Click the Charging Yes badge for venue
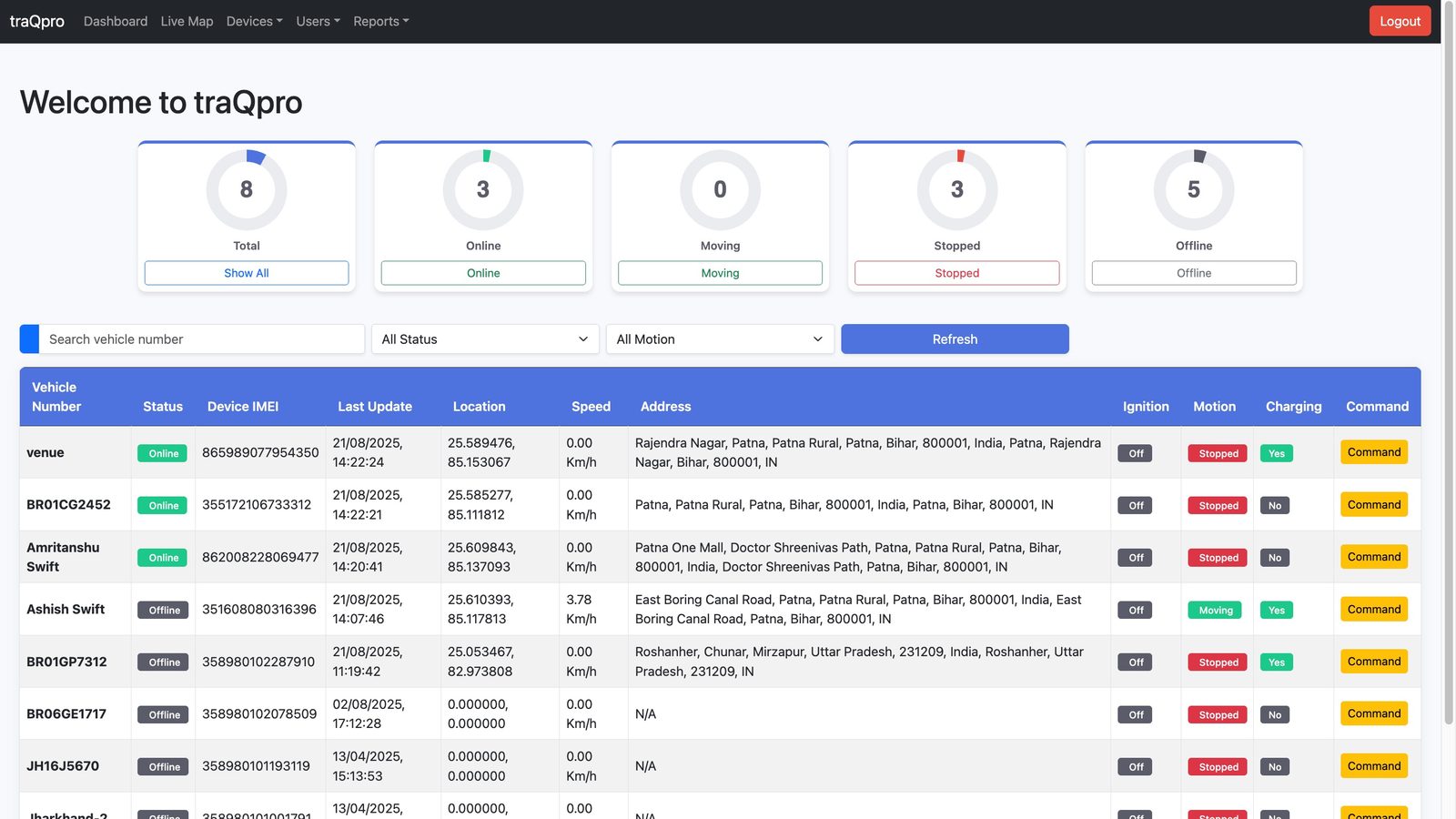1456x819 pixels. tap(1276, 453)
